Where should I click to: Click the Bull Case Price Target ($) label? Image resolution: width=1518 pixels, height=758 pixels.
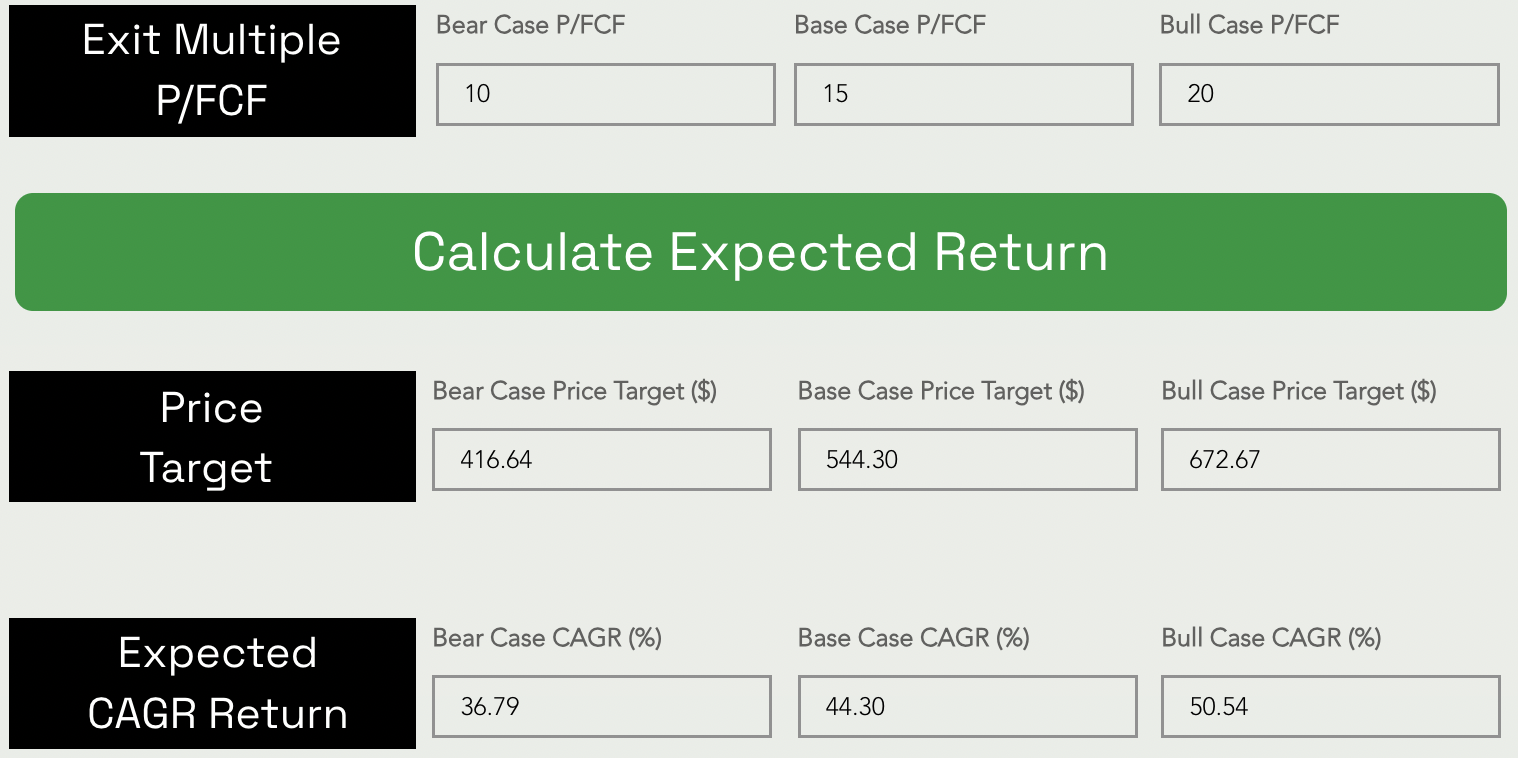(1299, 391)
